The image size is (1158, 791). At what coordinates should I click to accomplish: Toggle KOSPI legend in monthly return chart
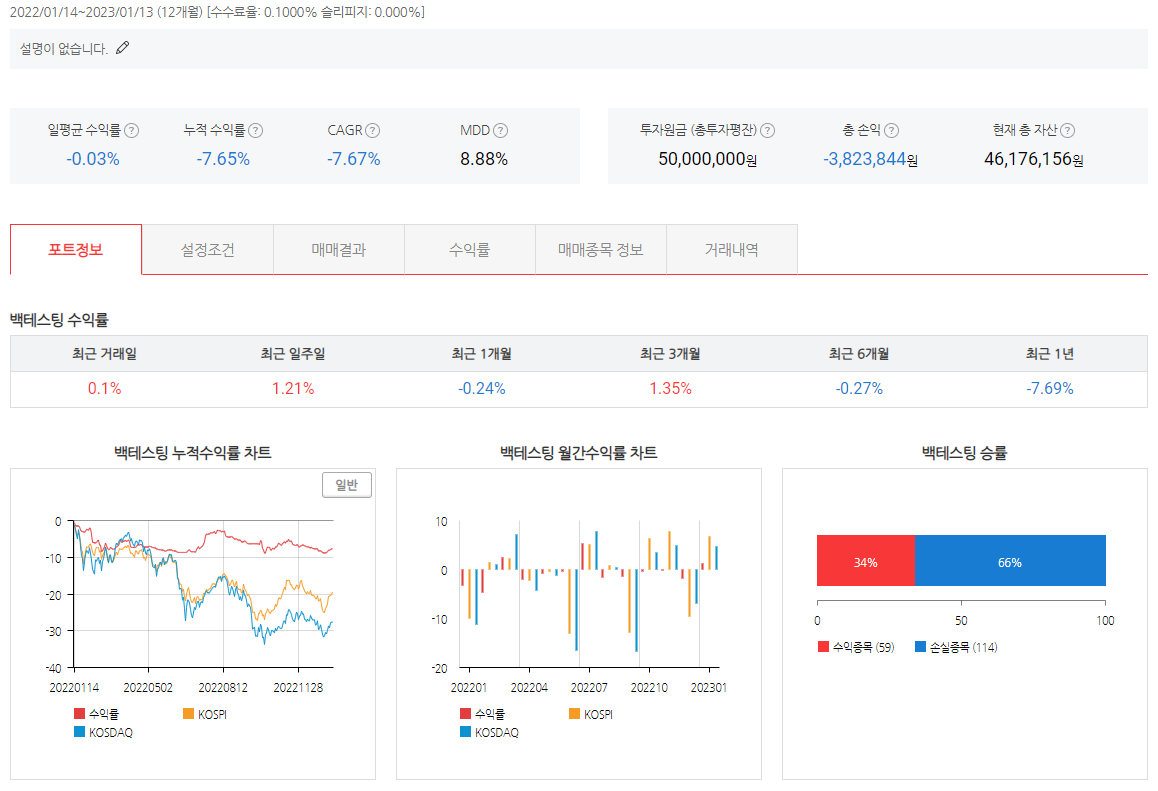coord(591,714)
